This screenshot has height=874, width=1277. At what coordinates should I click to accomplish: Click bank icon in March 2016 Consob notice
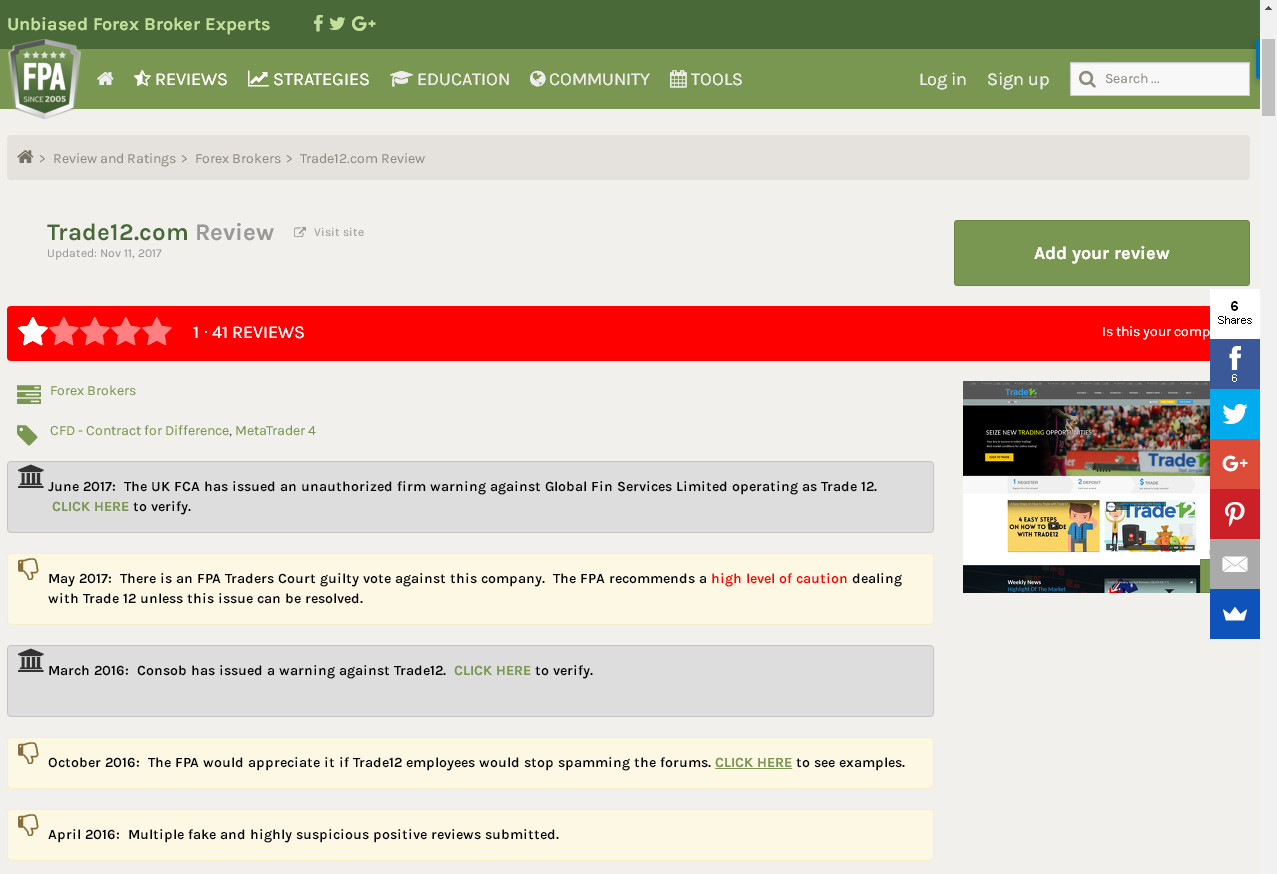31,660
